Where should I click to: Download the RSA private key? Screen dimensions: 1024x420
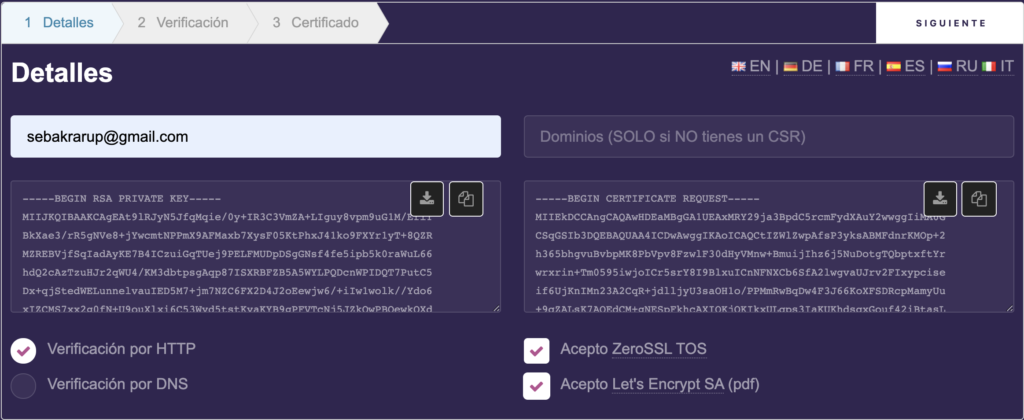428,199
